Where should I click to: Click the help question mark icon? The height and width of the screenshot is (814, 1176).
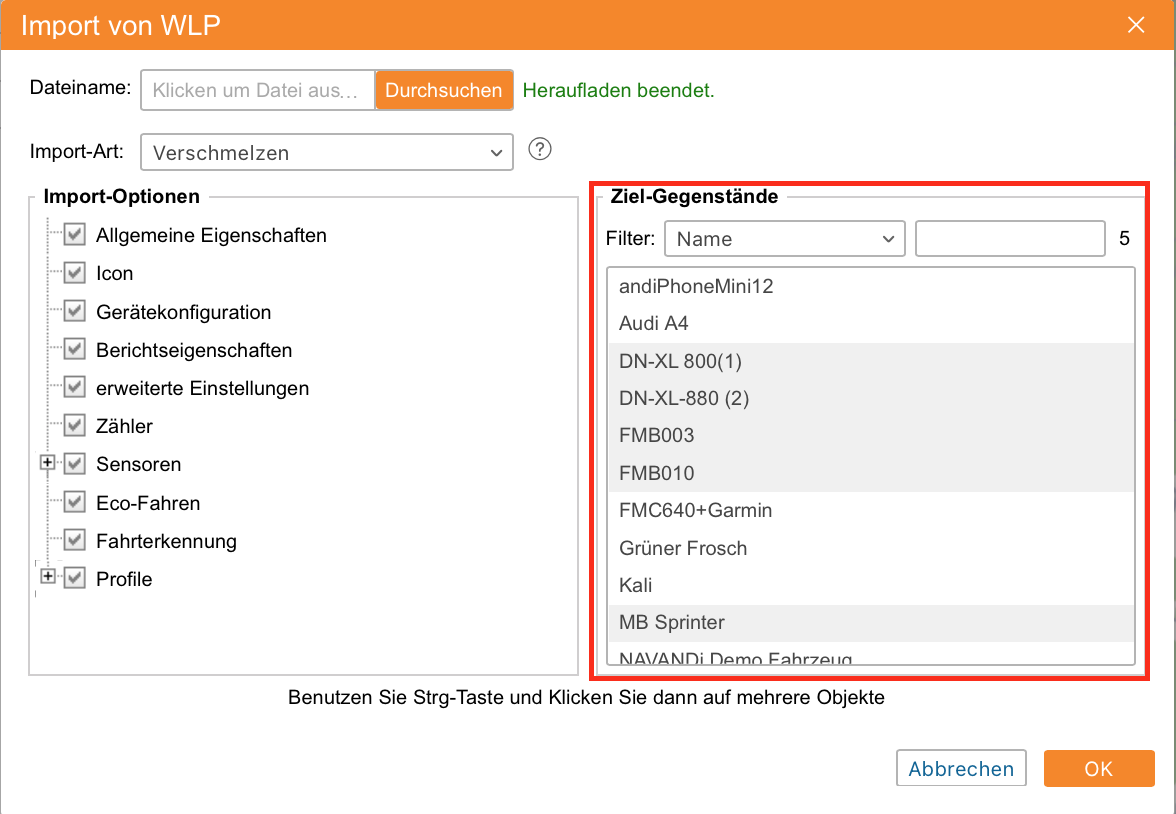pyautogui.click(x=540, y=150)
